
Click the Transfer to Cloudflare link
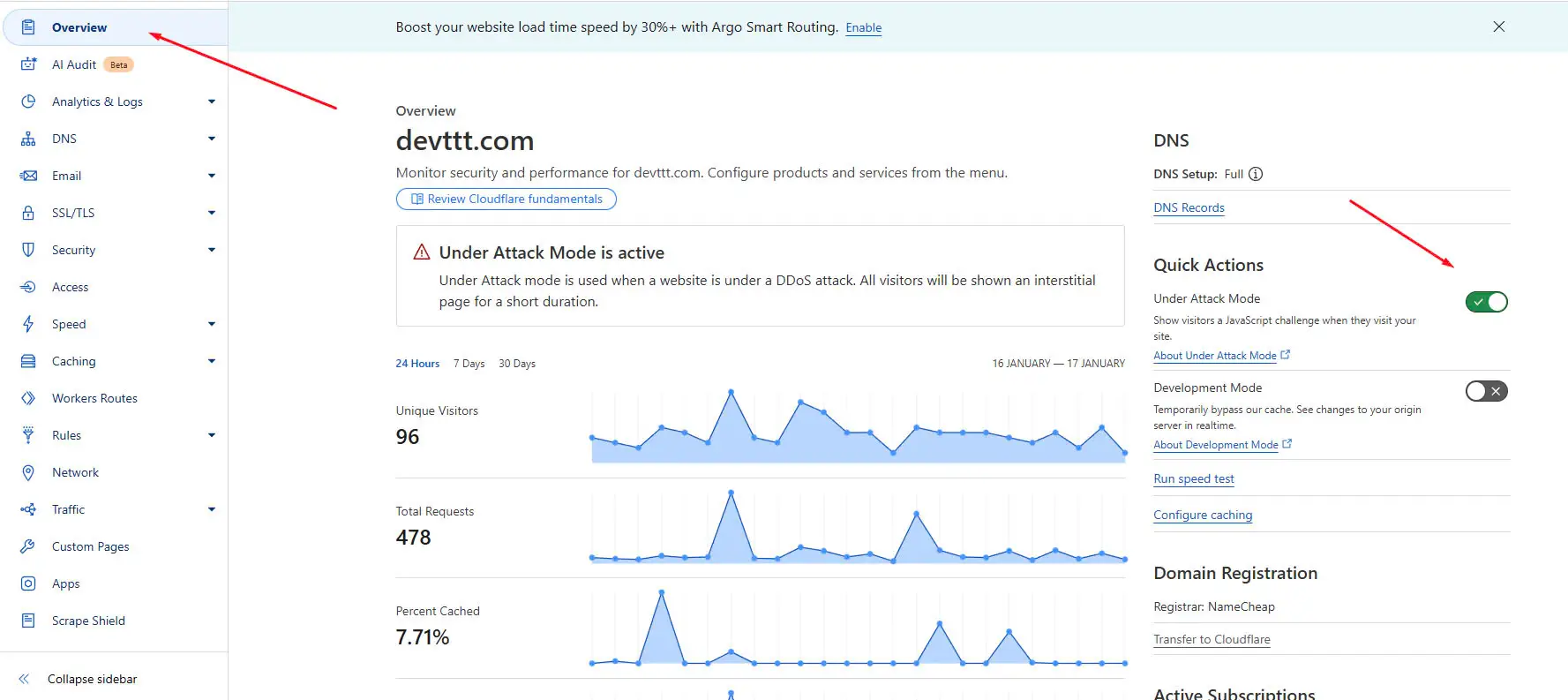(1212, 639)
